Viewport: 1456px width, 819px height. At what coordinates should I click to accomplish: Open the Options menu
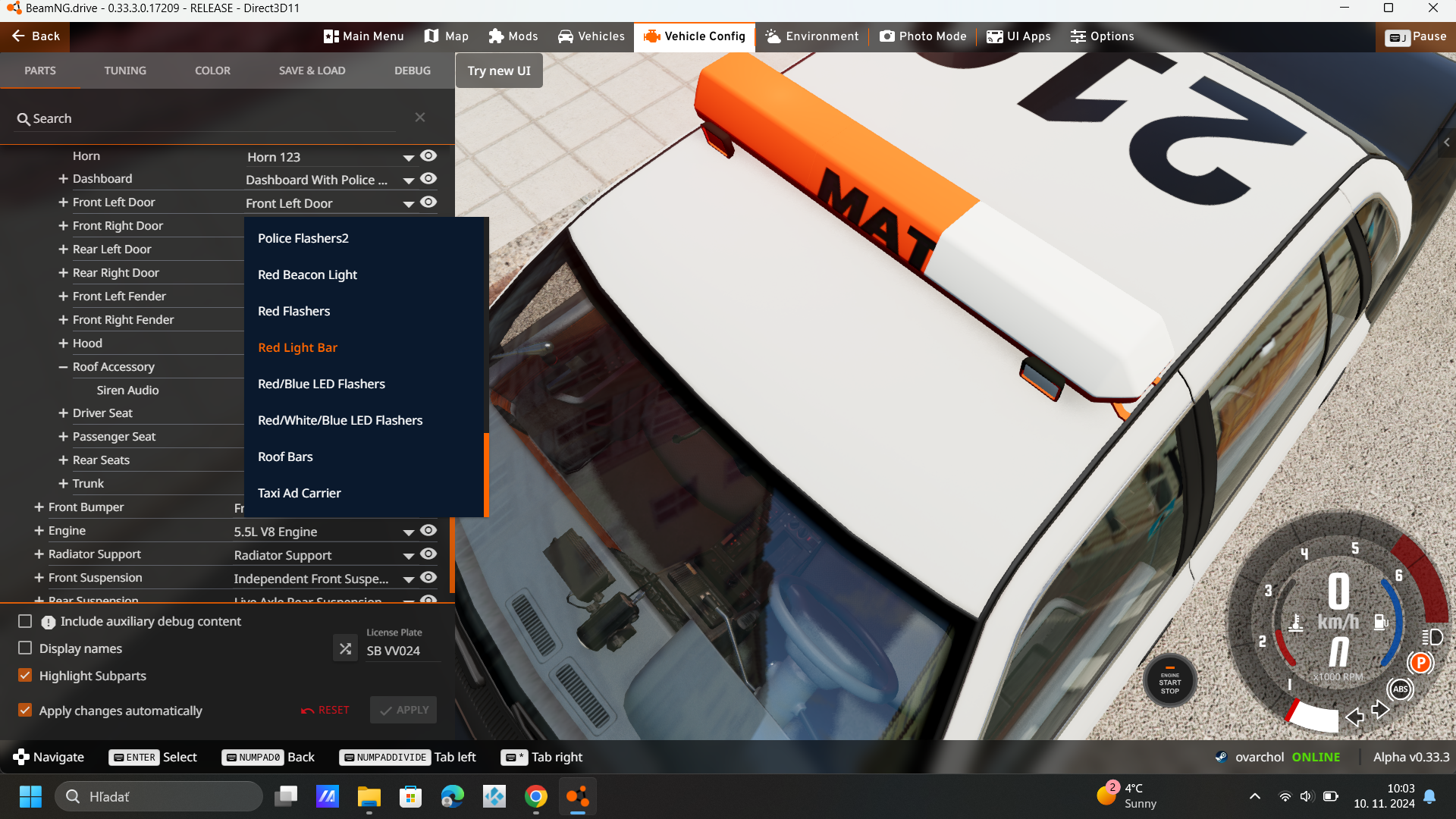[1102, 36]
